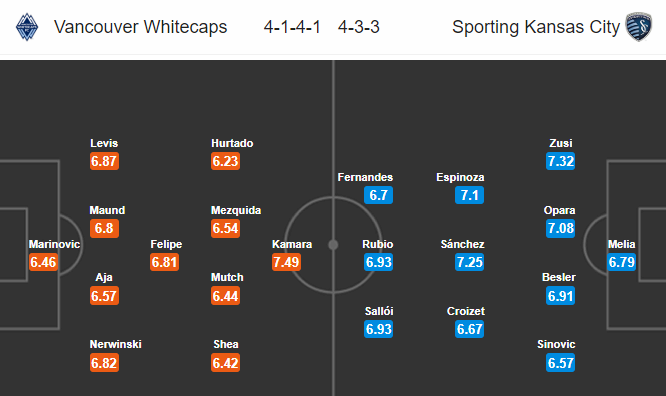Click Sinovic's 6.57 rating badge
Image resolution: width=666 pixels, height=396 pixels.
click(561, 363)
